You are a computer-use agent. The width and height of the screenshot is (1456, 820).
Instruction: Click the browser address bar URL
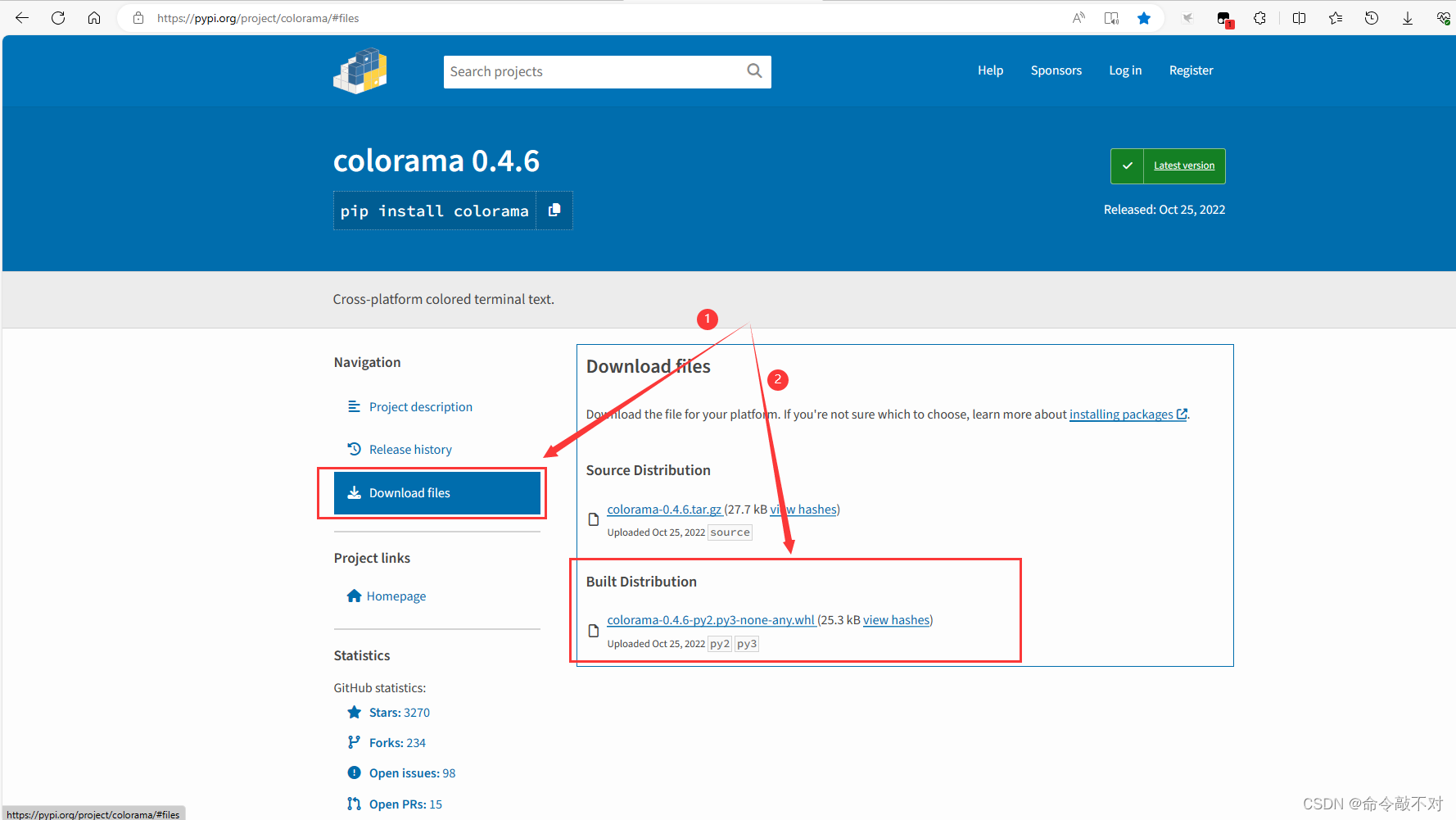[258, 18]
